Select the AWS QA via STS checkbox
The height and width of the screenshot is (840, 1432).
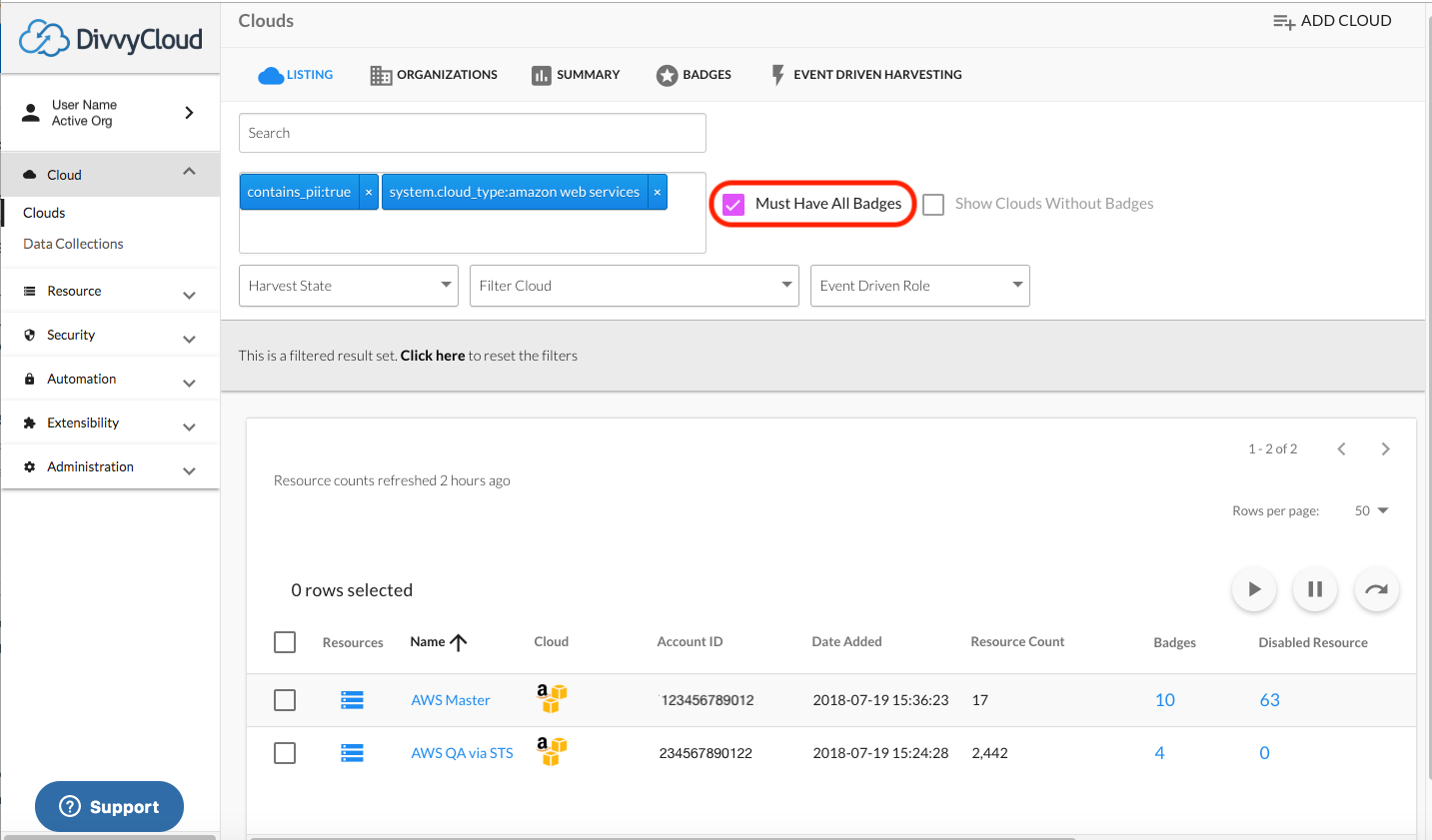tap(285, 753)
